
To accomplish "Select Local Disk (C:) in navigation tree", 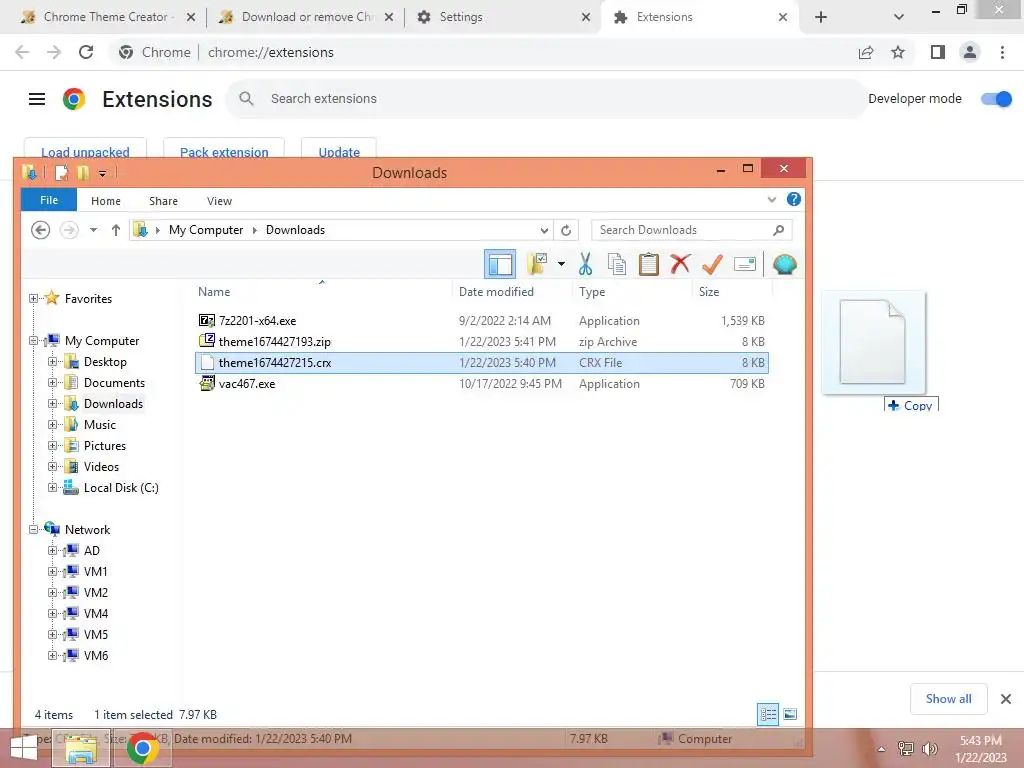I will click(121, 487).
